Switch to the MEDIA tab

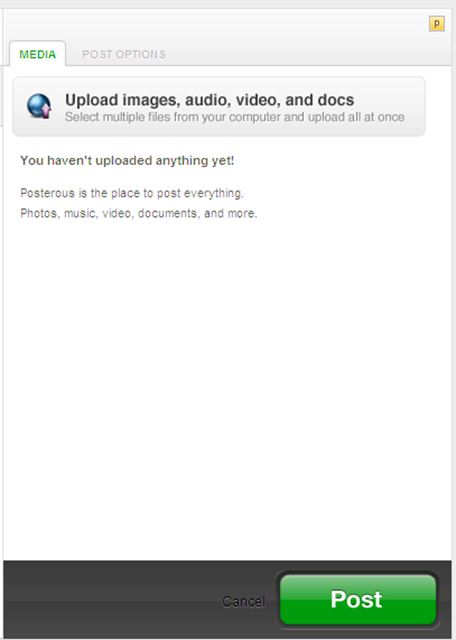tap(38, 54)
